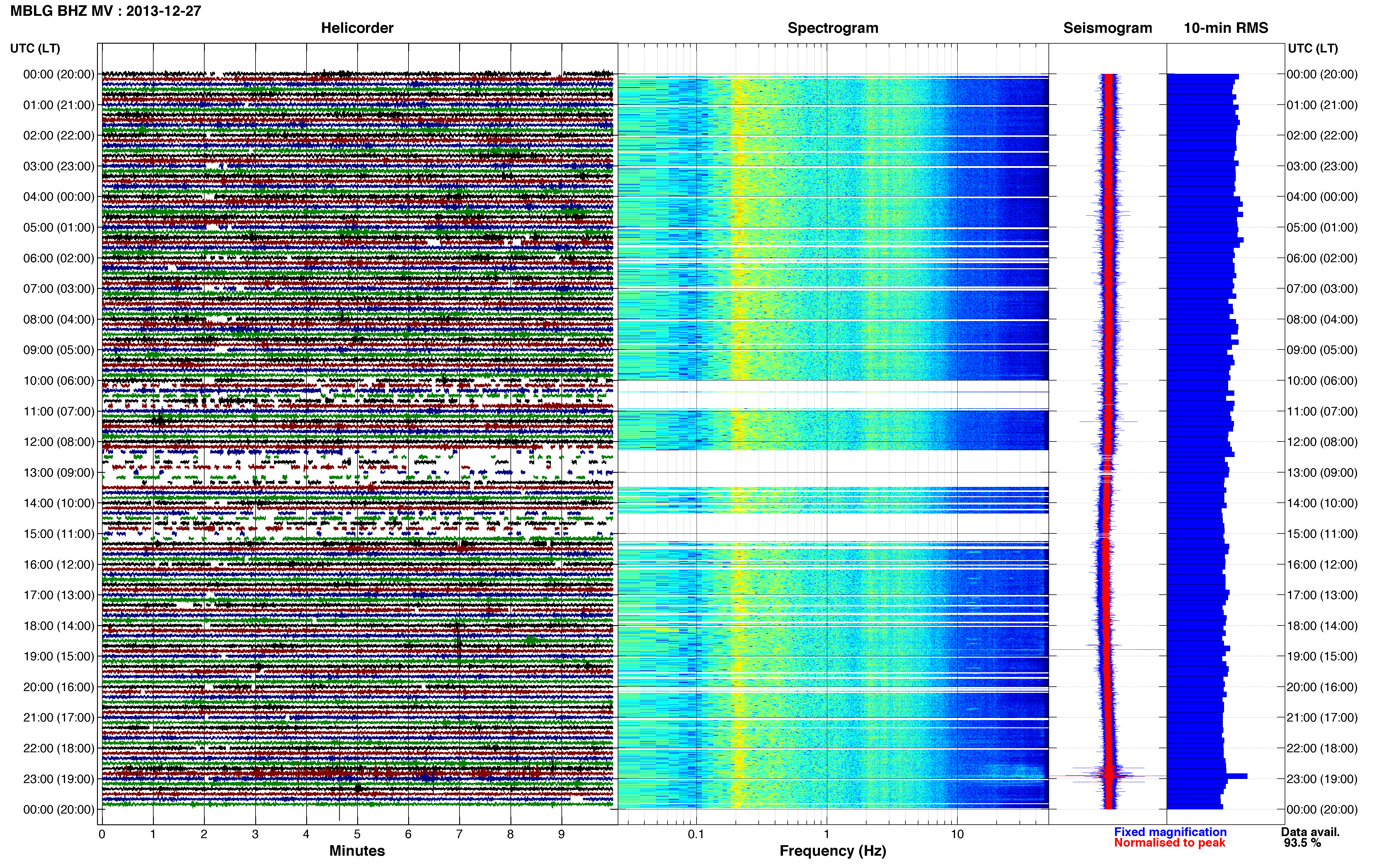1389x868 pixels.
Task: Click the left time label '19:00 (15:00)'
Action: [x=59, y=656]
